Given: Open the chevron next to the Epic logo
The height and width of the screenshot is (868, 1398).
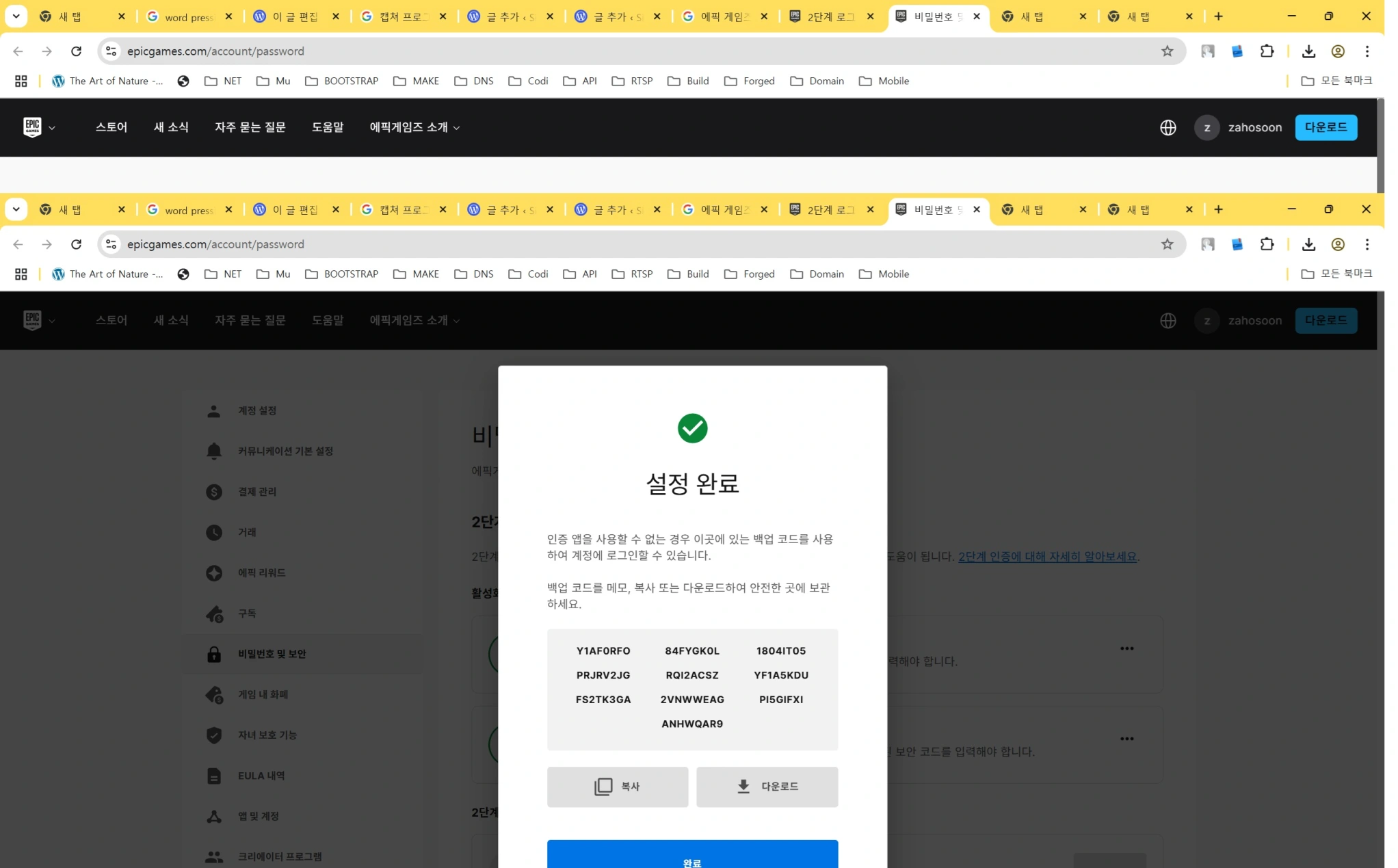Looking at the screenshot, I should [x=53, y=320].
